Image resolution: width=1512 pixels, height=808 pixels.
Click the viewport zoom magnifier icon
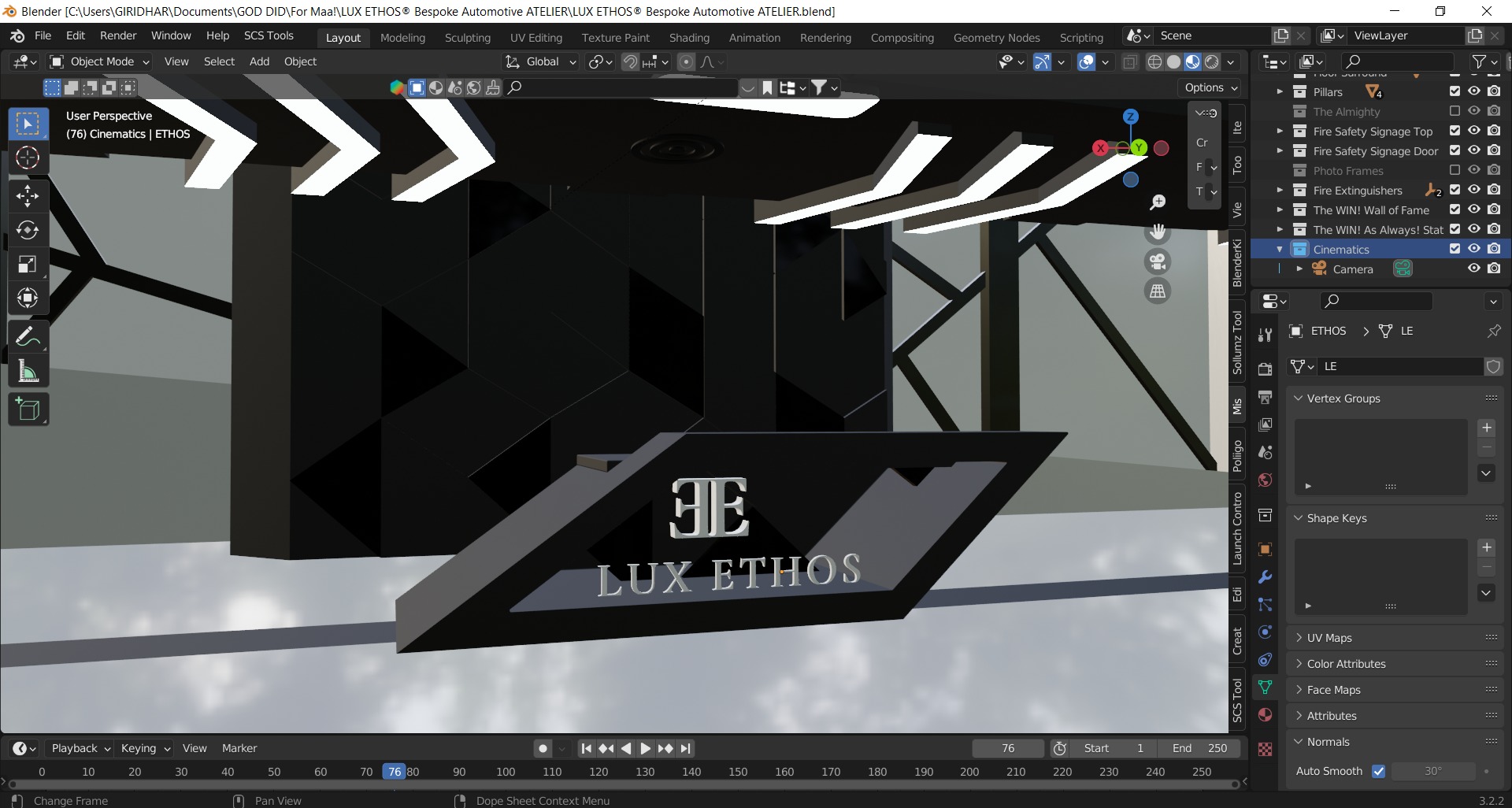[x=1158, y=203]
